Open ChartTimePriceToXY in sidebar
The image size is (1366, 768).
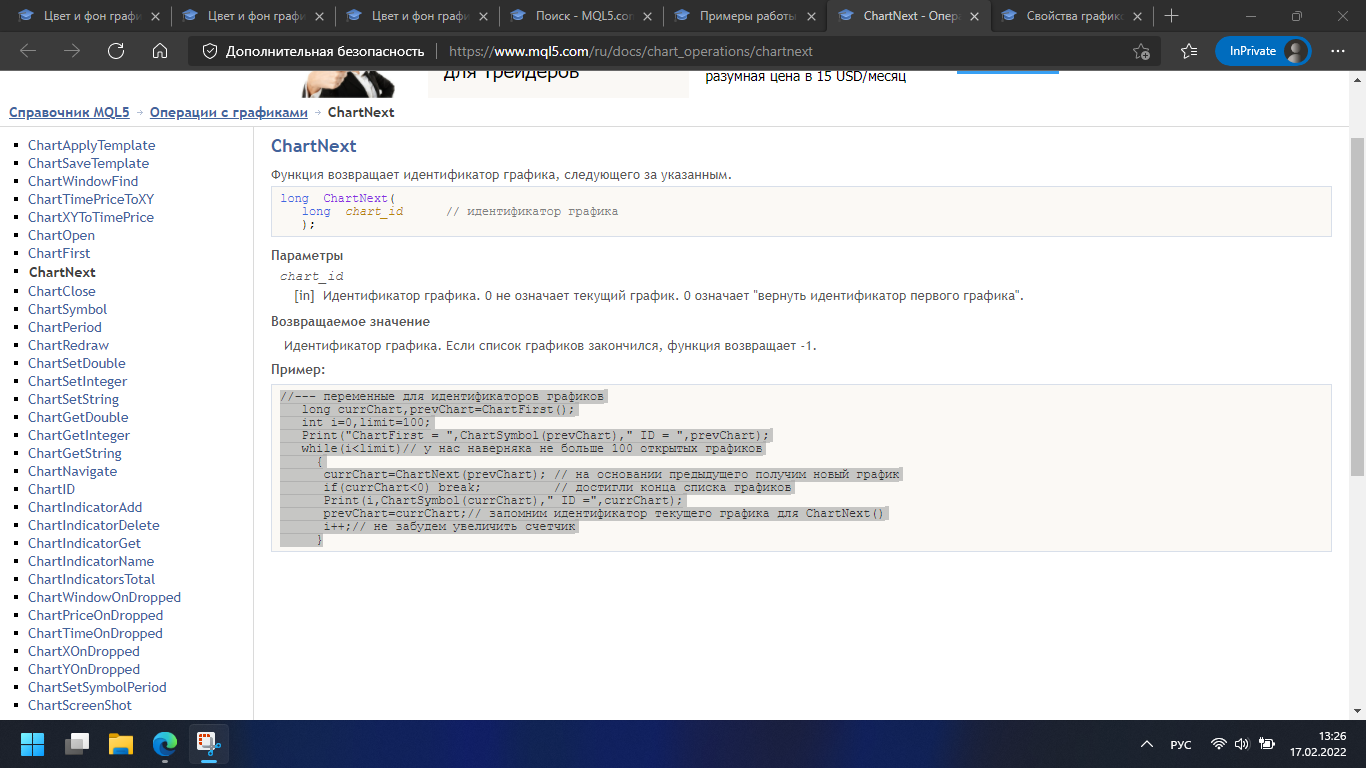(91, 199)
